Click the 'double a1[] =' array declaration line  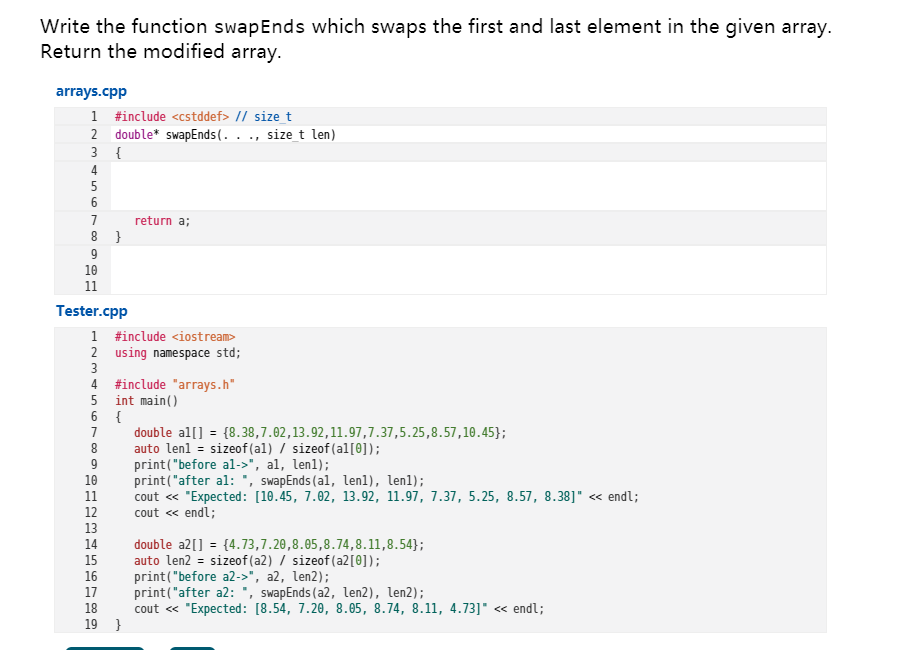320,433
